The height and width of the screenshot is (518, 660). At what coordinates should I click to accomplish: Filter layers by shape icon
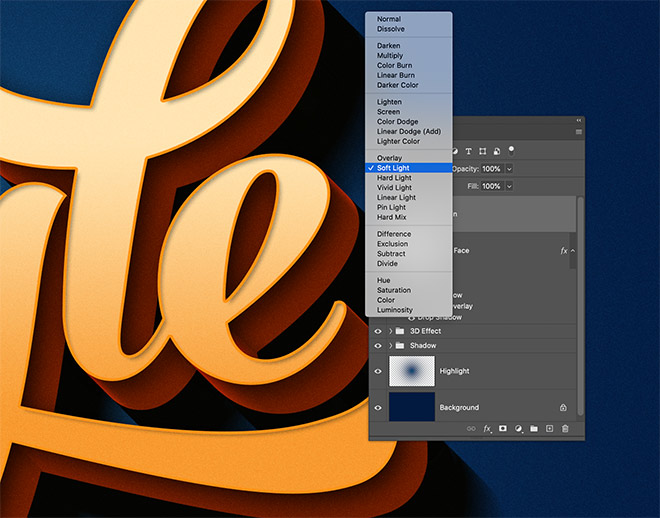pos(482,151)
